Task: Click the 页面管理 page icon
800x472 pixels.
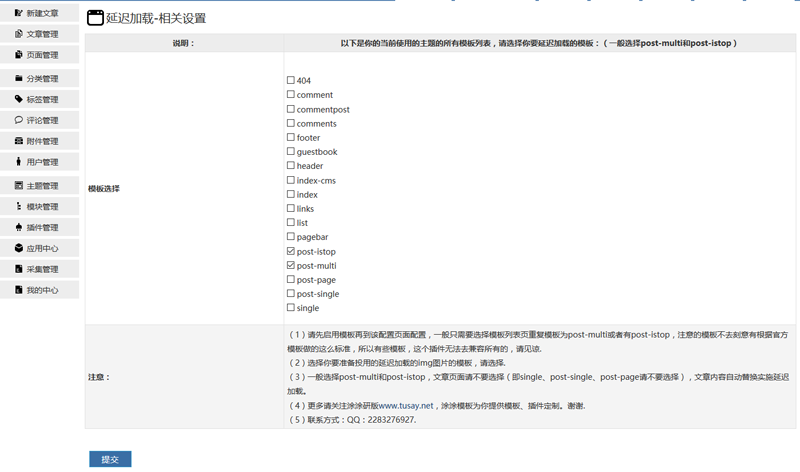Action: point(19,55)
